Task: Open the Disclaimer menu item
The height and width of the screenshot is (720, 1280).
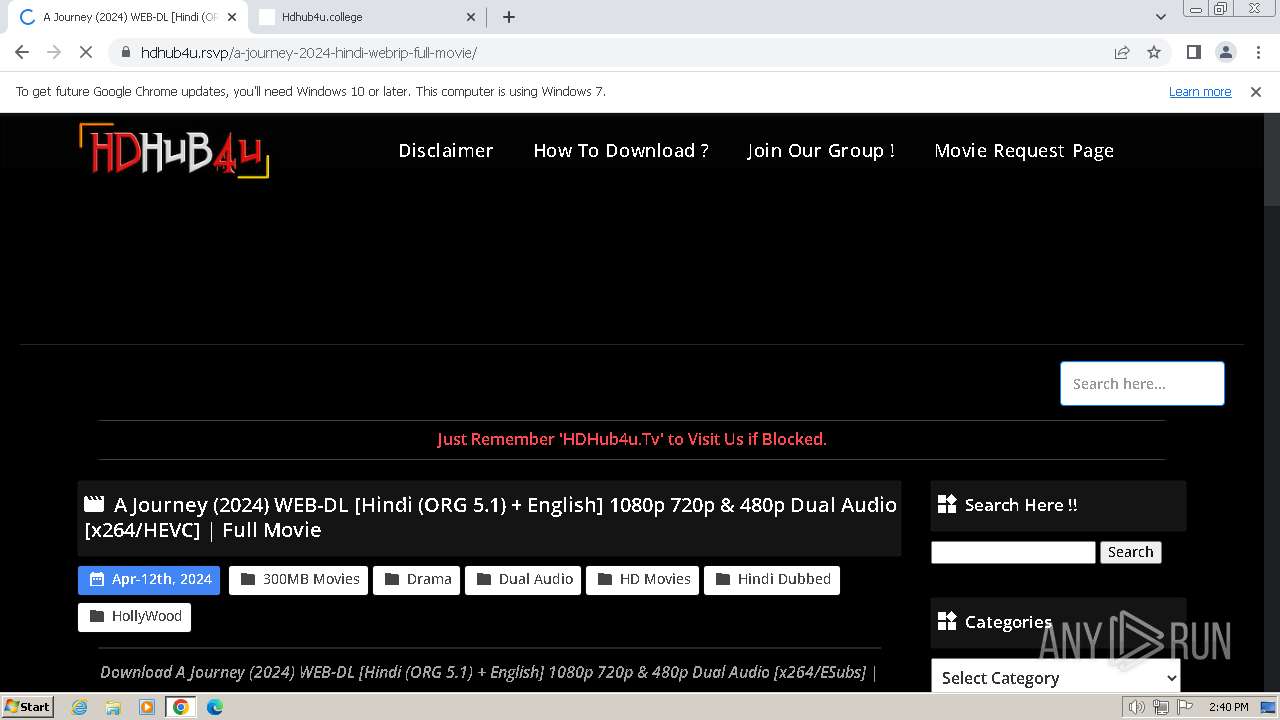Action: click(x=446, y=150)
